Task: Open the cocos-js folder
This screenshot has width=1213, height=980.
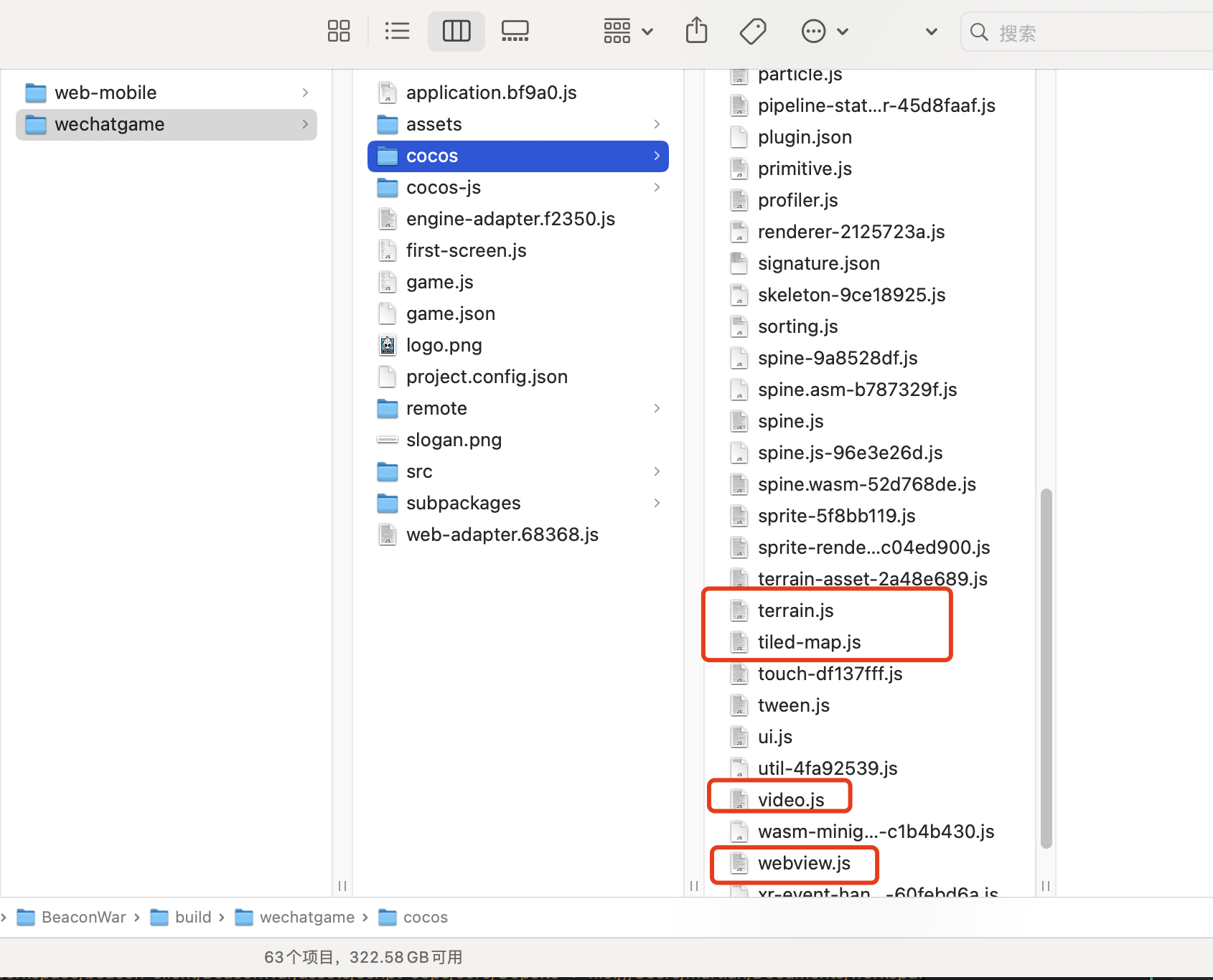Action: tap(517, 187)
